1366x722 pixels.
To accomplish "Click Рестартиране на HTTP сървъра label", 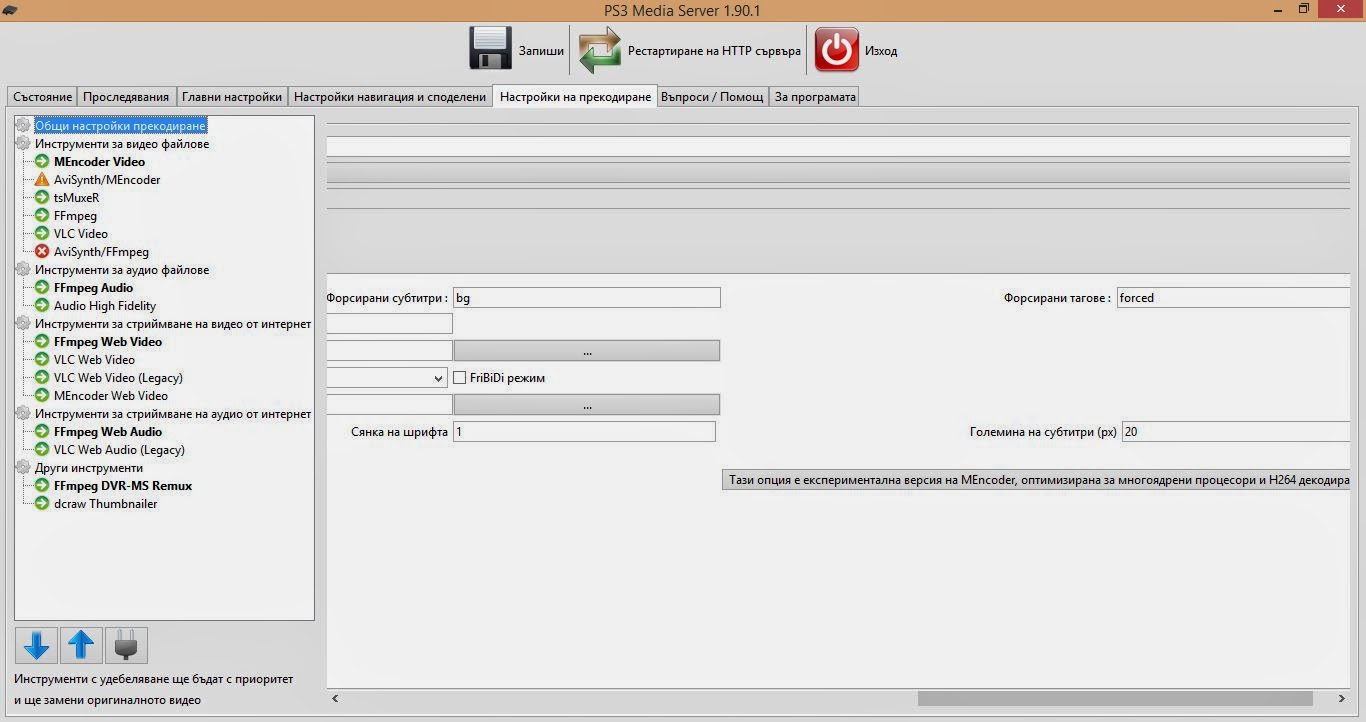I will point(714,51).
